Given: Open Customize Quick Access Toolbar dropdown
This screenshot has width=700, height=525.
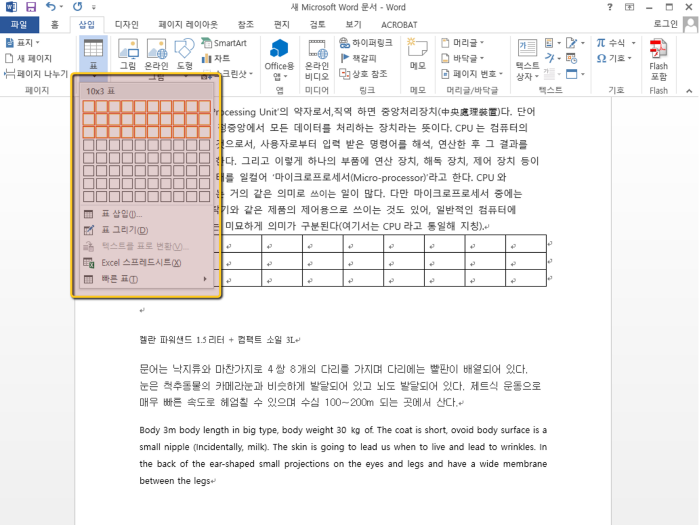Looking at the screenshot, I should pos(94,7).
